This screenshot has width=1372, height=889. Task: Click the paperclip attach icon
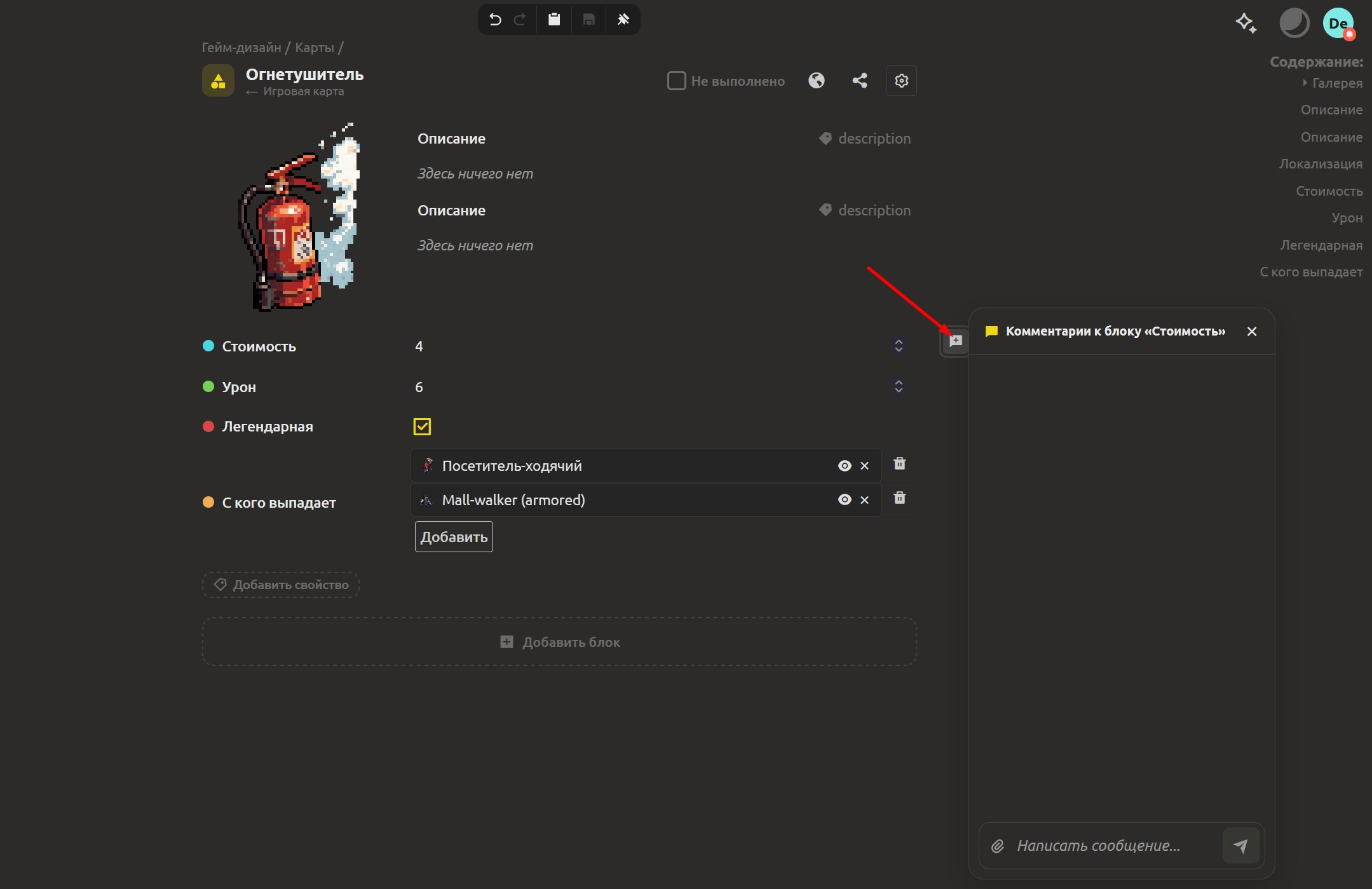click(x=998, y=846)
